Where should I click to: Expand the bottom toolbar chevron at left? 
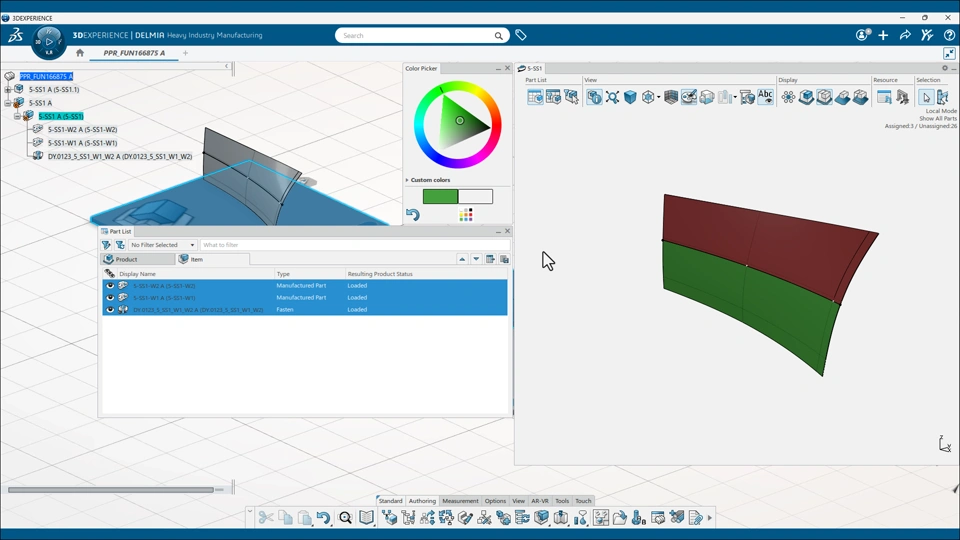point(250,511)
